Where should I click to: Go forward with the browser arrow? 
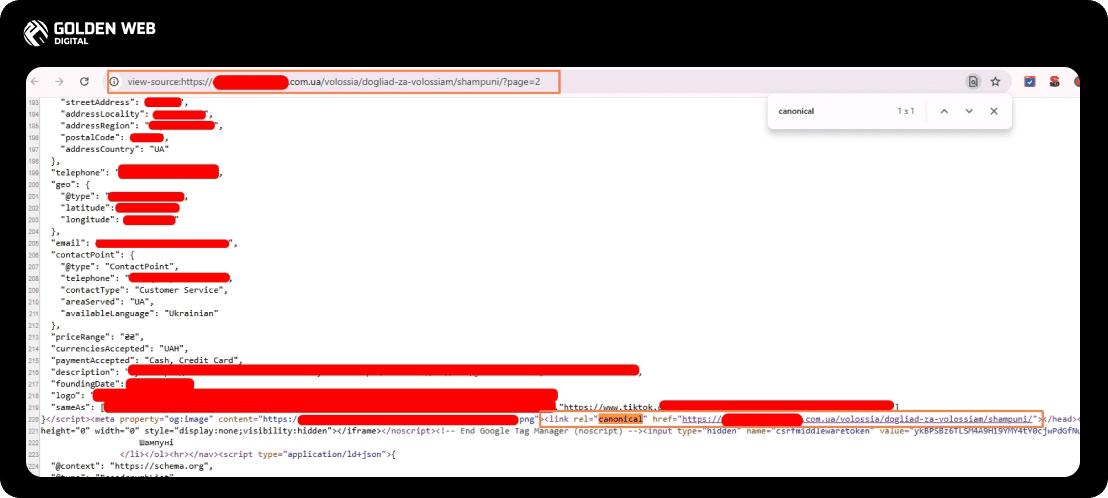pos(59,81)
